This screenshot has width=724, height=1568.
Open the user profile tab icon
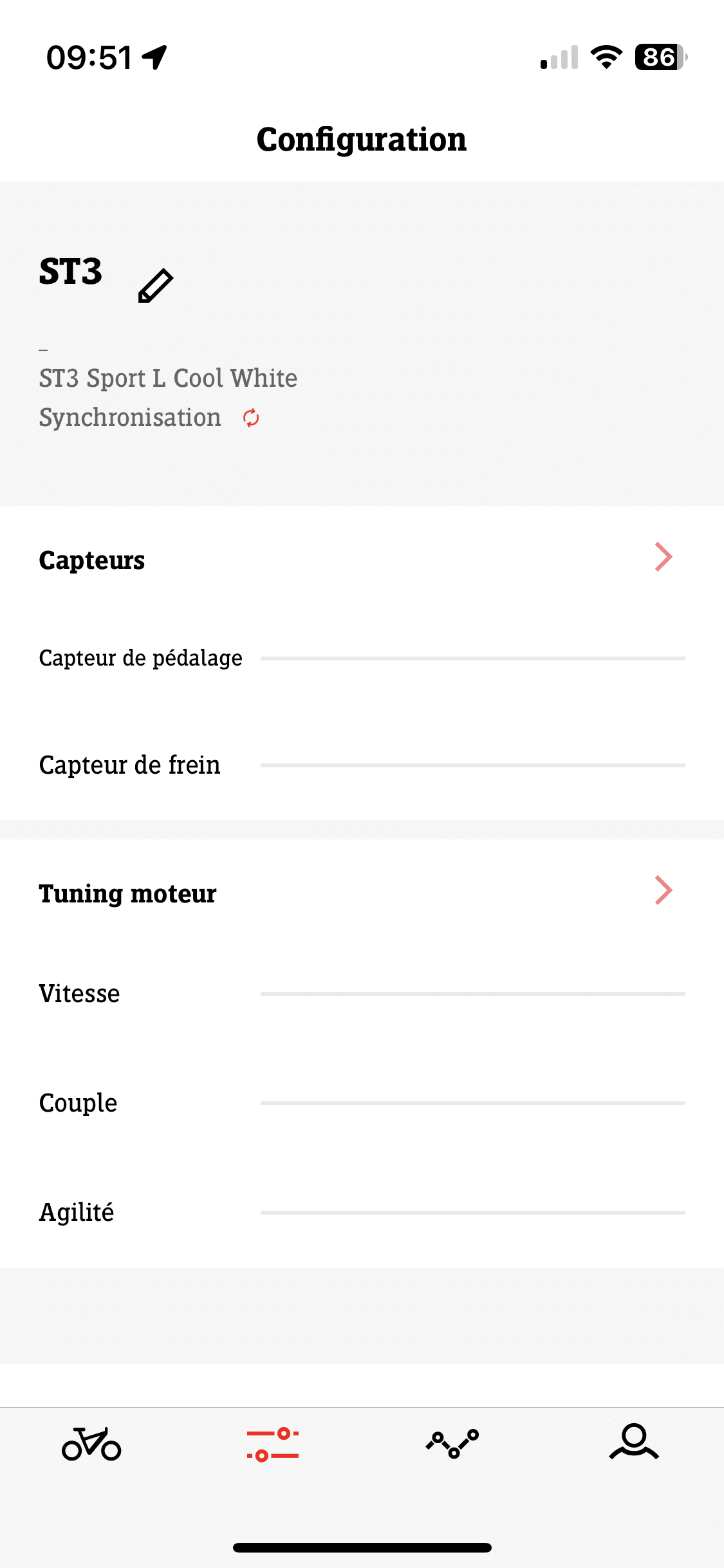click(634, 1442)
